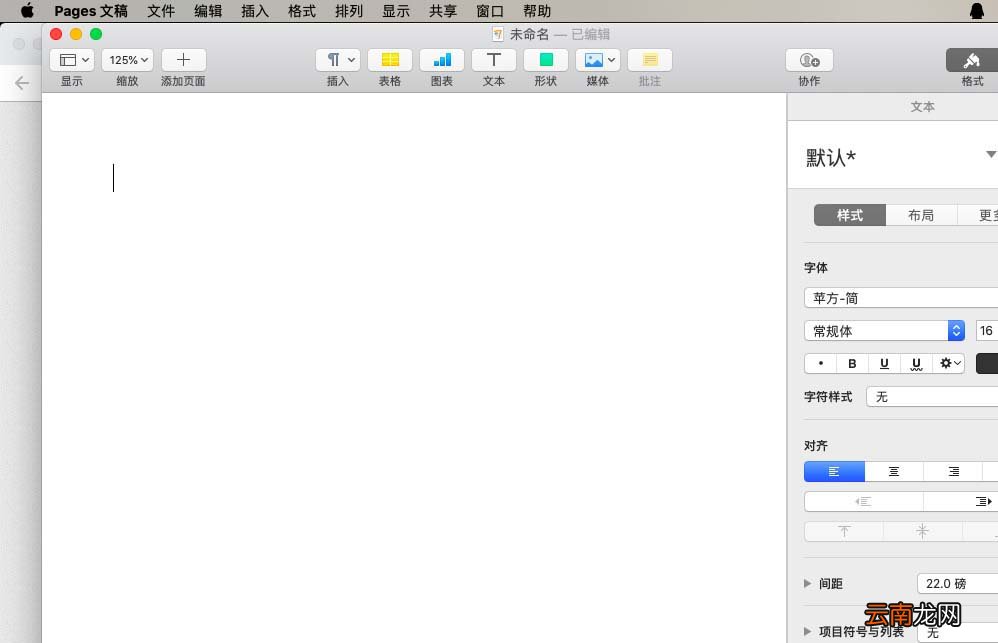Screen dimensions: 998x643
Task: Open the 编辑 menu
Action: (x=208, y=11)
